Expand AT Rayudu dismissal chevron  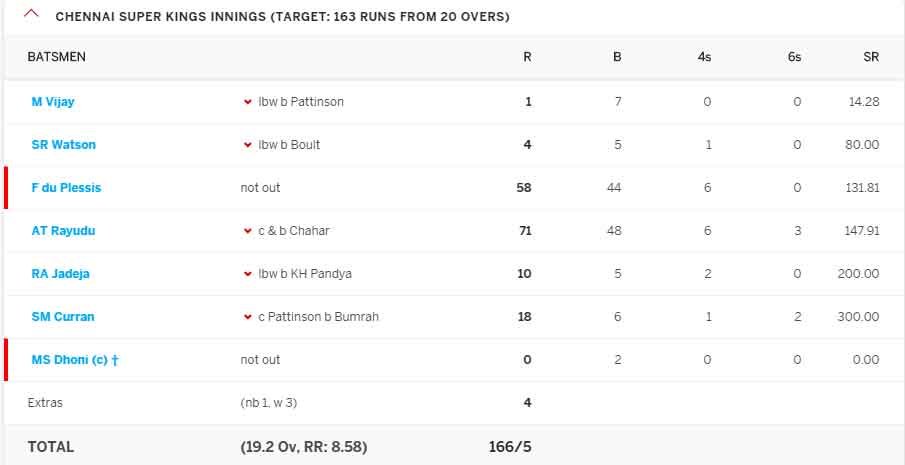coord(247,231)
